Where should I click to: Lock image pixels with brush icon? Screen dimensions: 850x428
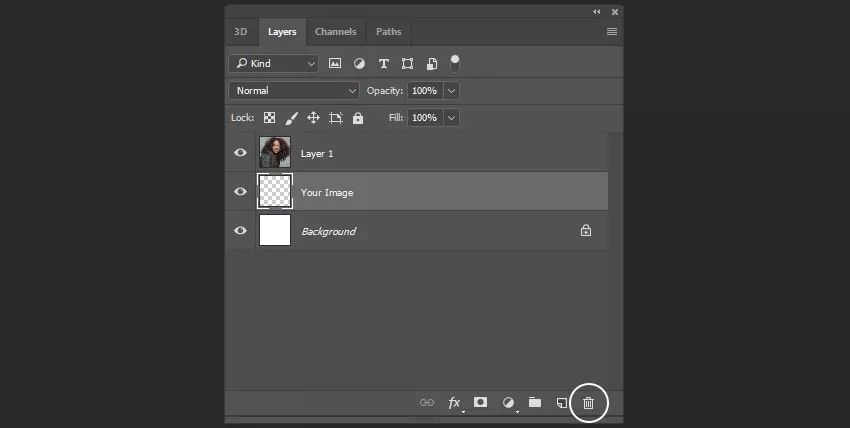(292, 118)
